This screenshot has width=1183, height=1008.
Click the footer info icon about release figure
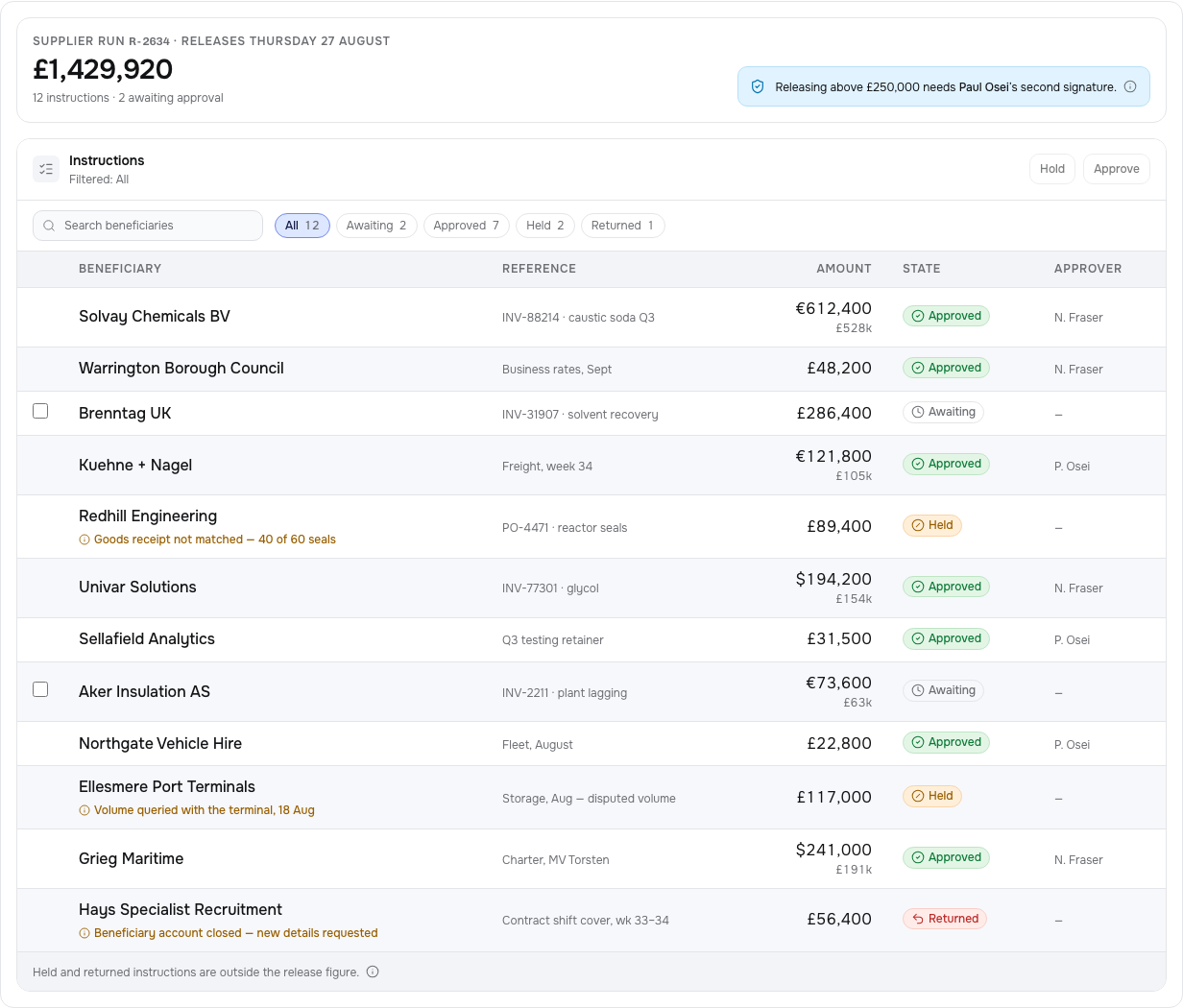point(373,972)
